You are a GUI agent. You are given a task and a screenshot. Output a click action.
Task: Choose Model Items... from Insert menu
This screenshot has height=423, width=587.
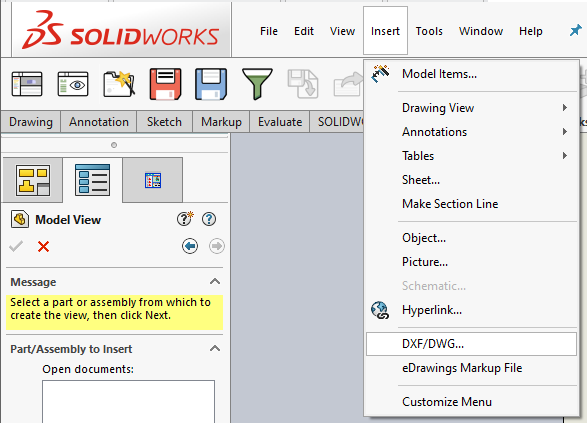471,74
